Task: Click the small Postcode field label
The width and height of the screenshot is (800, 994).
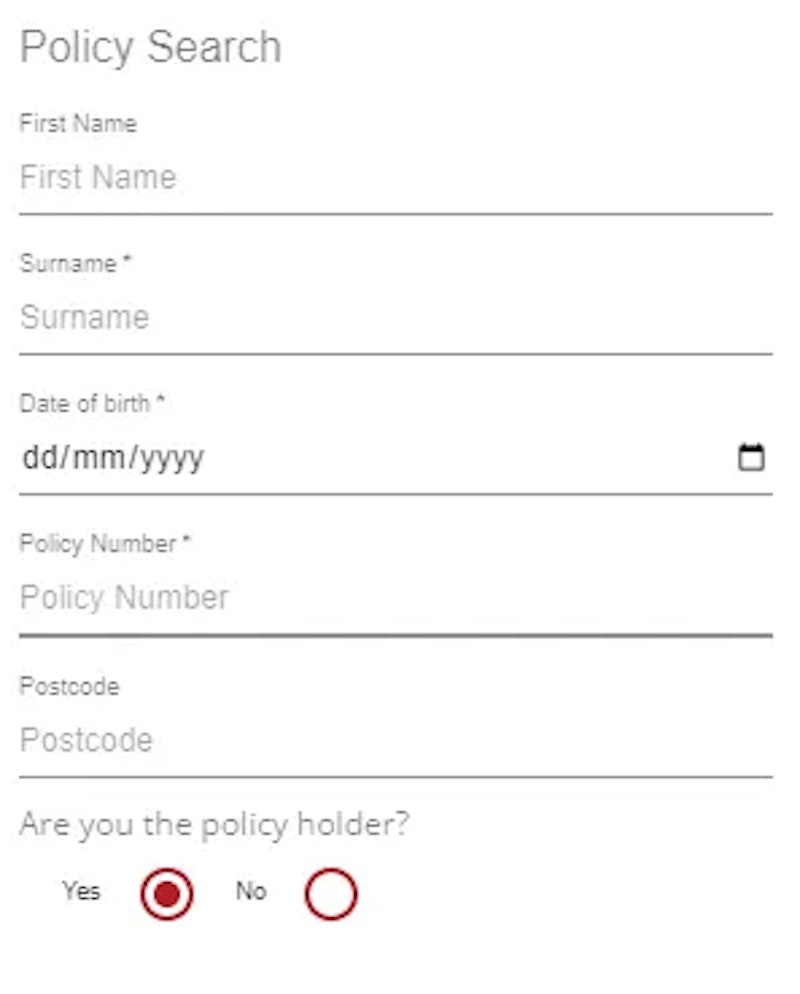Action: pos(69,687)
